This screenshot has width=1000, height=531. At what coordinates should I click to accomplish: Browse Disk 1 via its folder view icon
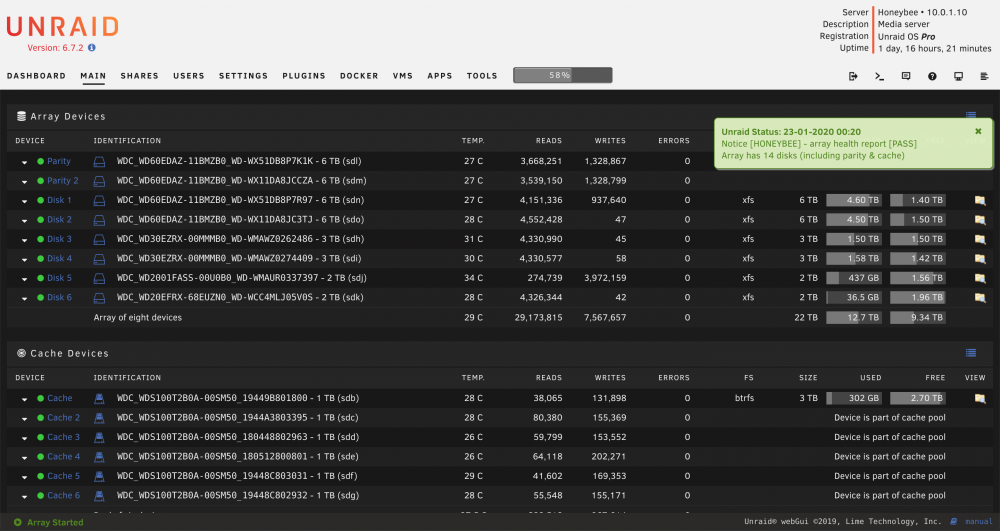(x=980, y=200)
